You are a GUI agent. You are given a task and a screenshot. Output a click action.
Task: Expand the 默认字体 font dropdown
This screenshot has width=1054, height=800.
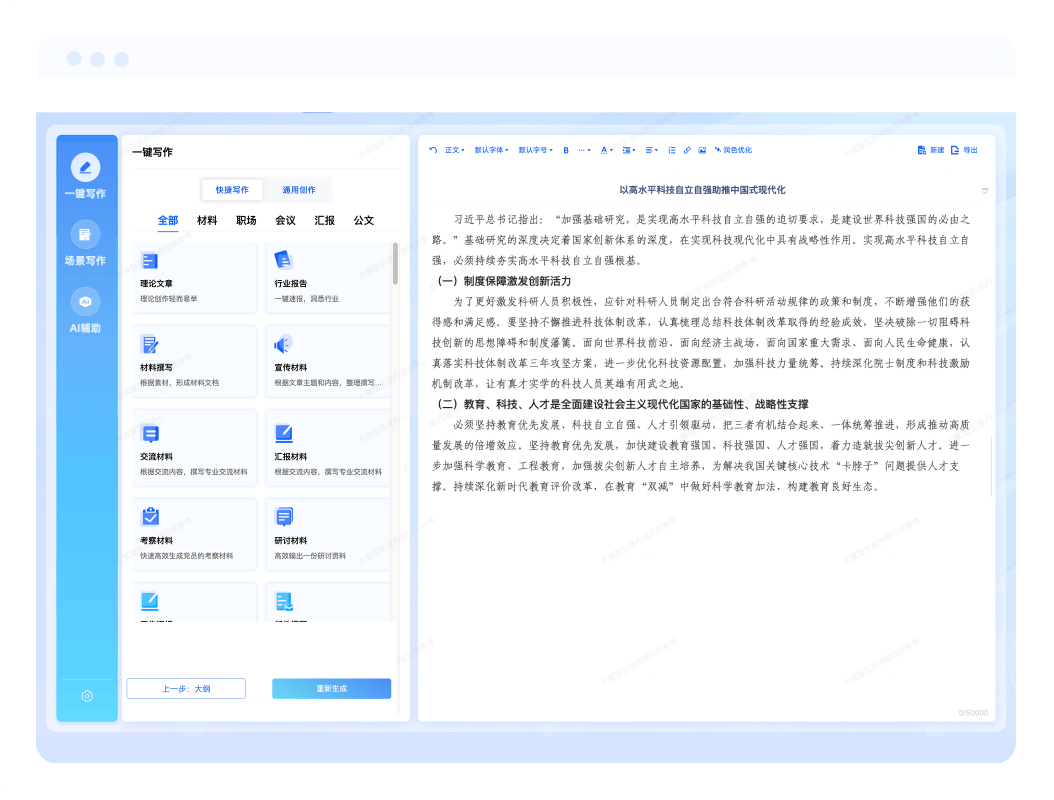point(491,150)
